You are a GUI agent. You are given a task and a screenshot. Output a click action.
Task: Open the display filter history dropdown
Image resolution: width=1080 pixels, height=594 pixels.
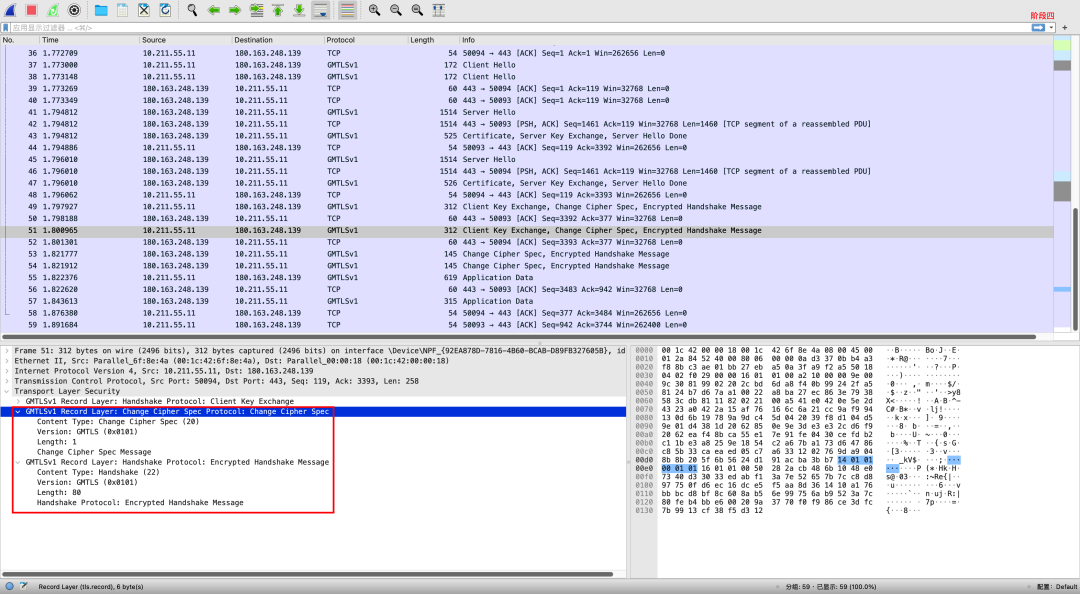[1051, 27]
